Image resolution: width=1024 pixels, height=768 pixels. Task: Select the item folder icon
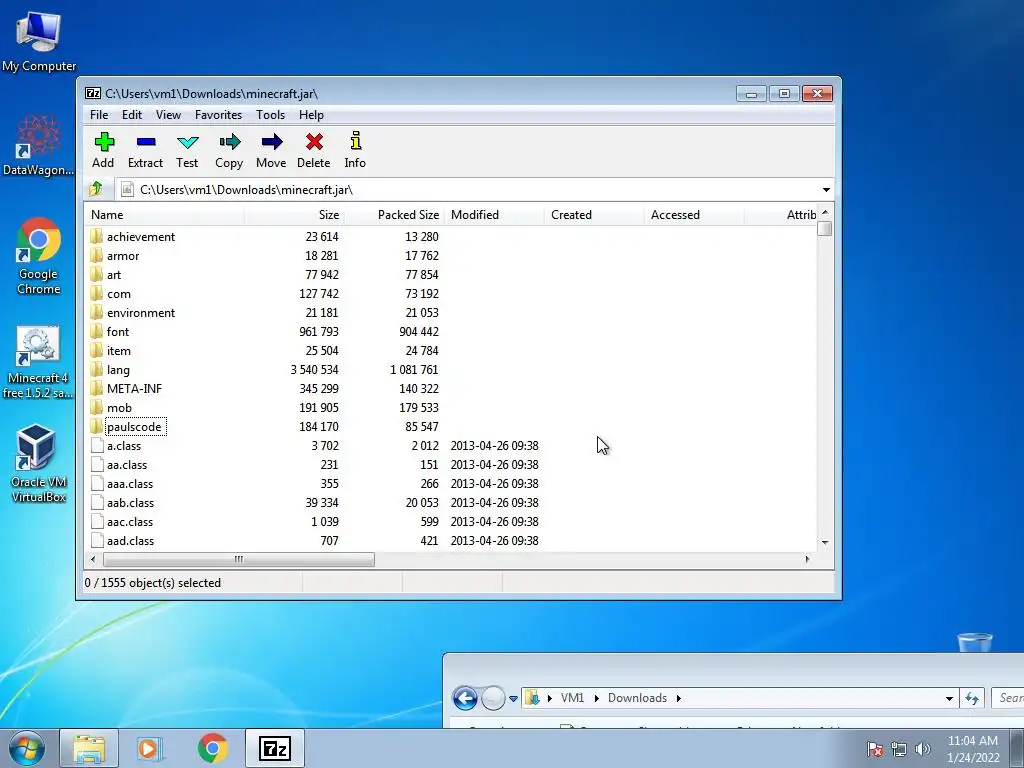pyautogui.click(x=97, y=350)
